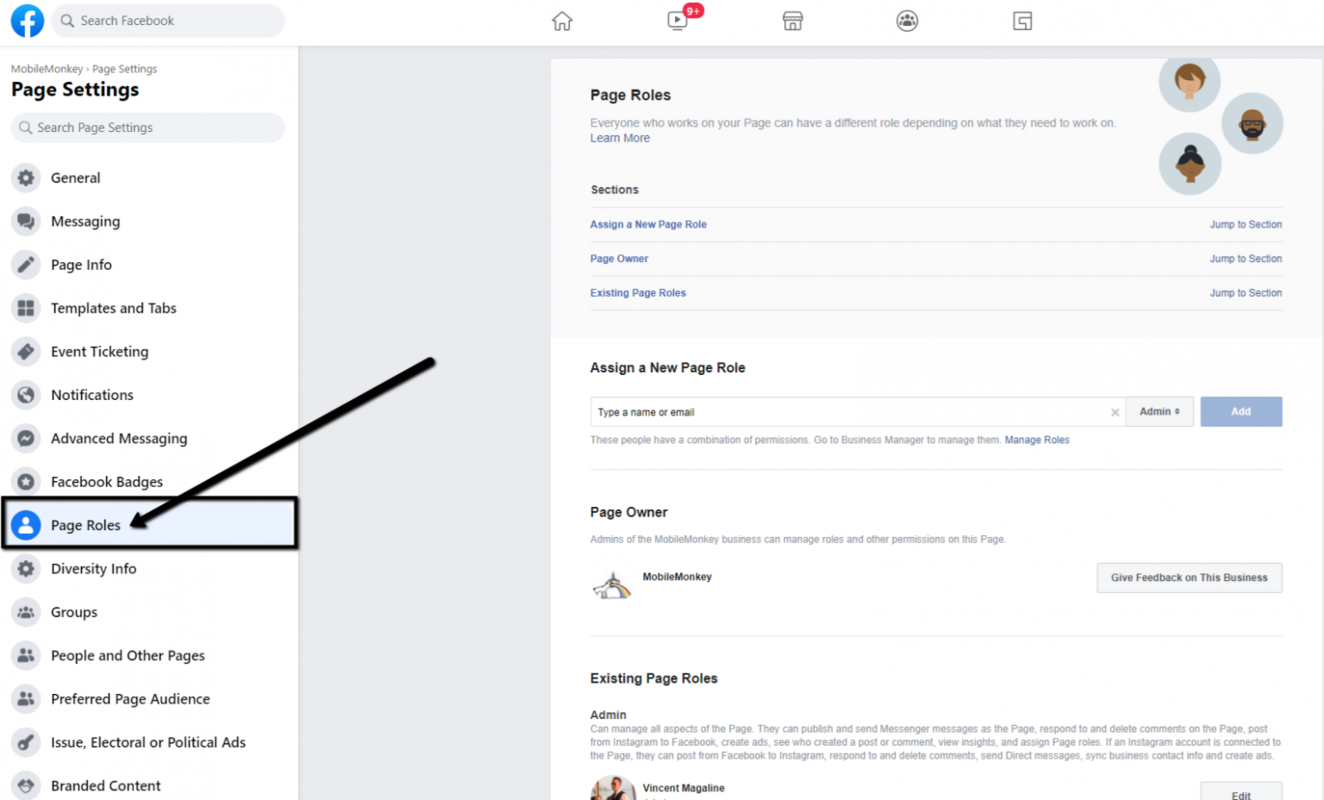The image size is (1324, 800).
Task: Click the Event Ticketing ticket icon
Action: pos(26,352)
